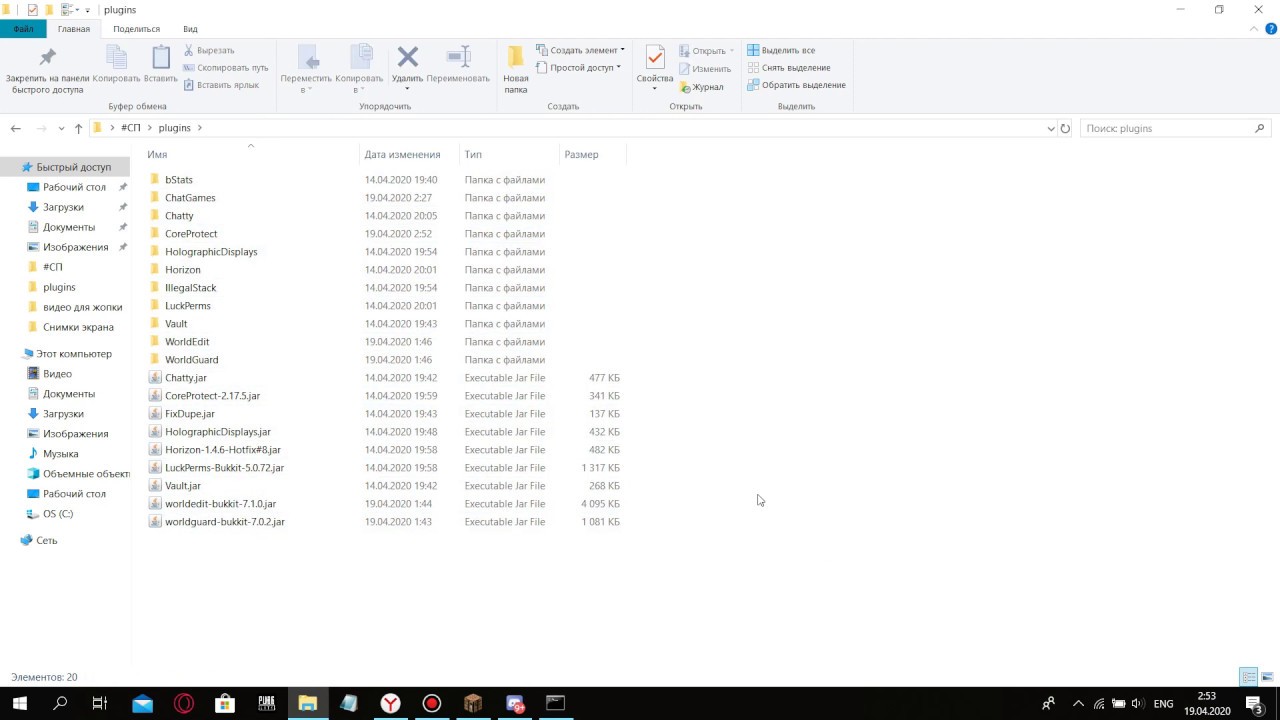
Task: Select the FixDupe.jar file
Action: (x=190, y=414)
